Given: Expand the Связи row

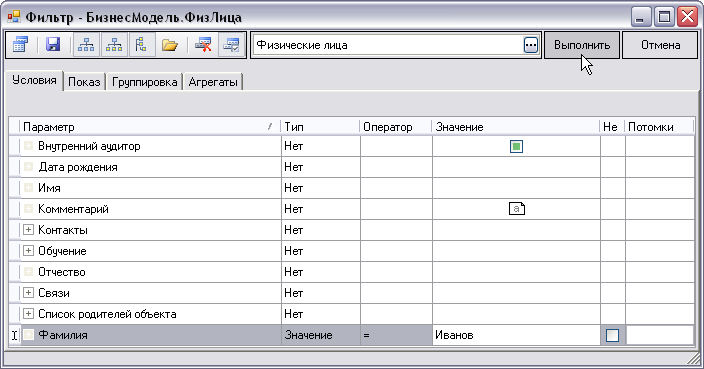Looking at the screenshot, I should point(28,293).
